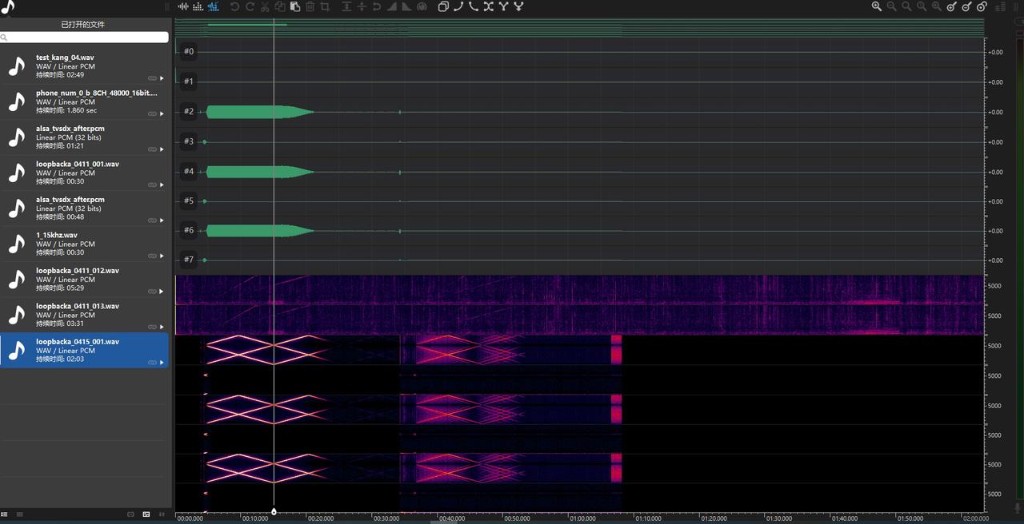The image size is (1024, 524).
Task: Click the overview waveform strip at top
Action: [579, 28]
